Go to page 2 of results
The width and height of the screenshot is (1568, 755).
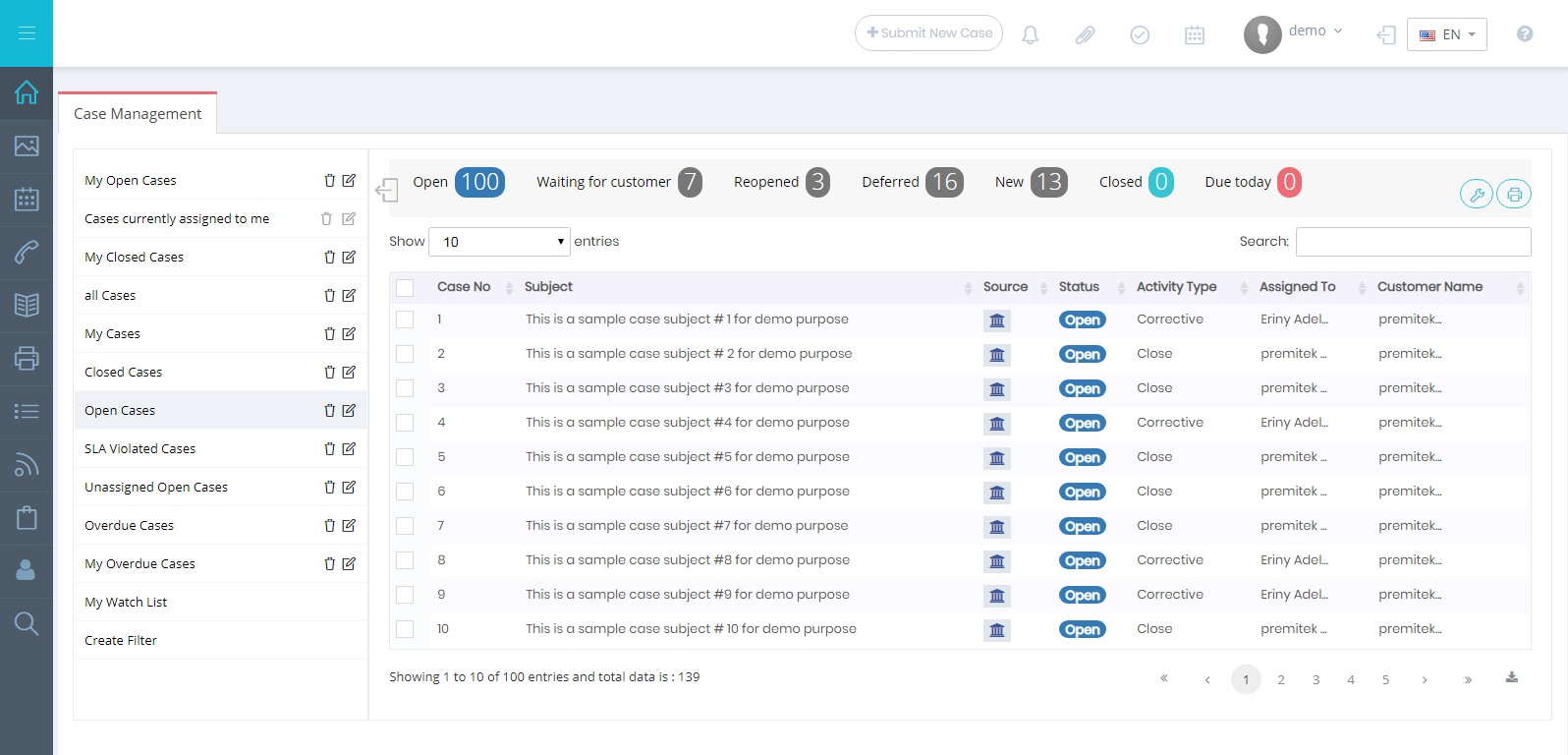[x=1281, y=679]
